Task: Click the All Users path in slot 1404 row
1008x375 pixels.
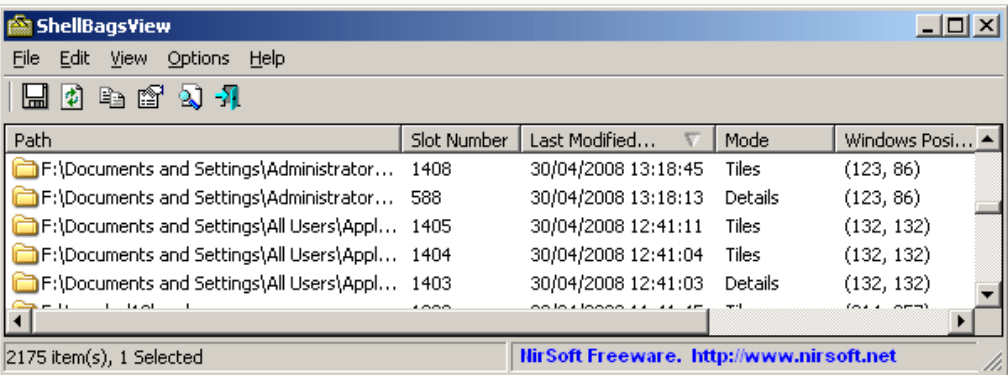Action: point(219,255)
